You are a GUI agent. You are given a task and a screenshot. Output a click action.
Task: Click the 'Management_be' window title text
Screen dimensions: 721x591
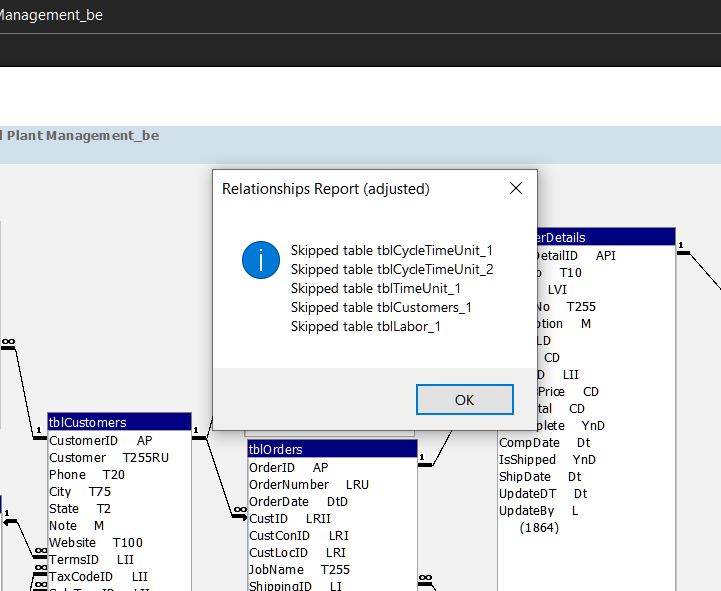51,15
